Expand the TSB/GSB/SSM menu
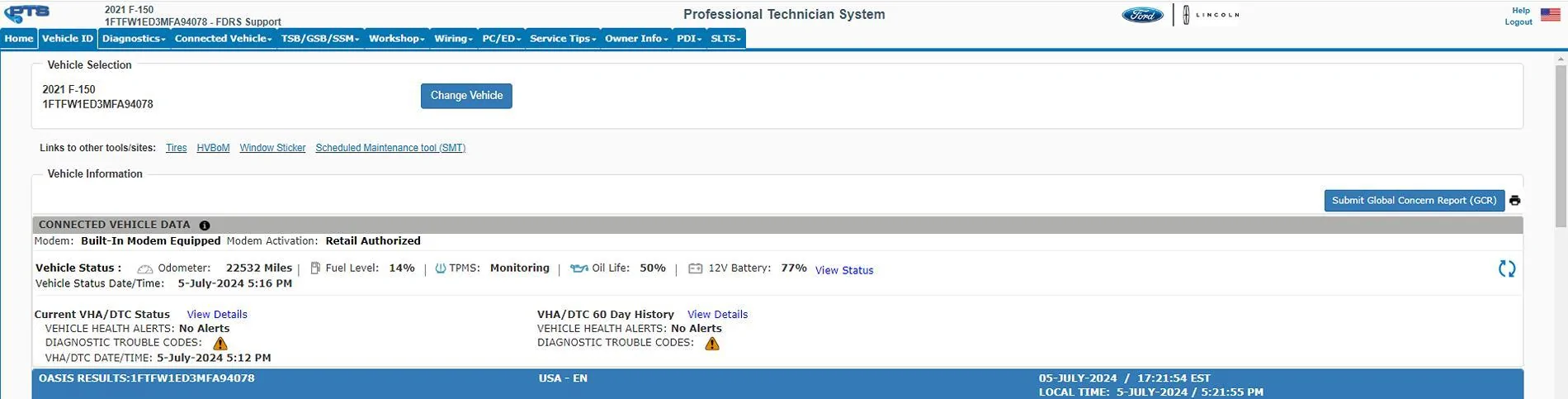 pos(319,39)
